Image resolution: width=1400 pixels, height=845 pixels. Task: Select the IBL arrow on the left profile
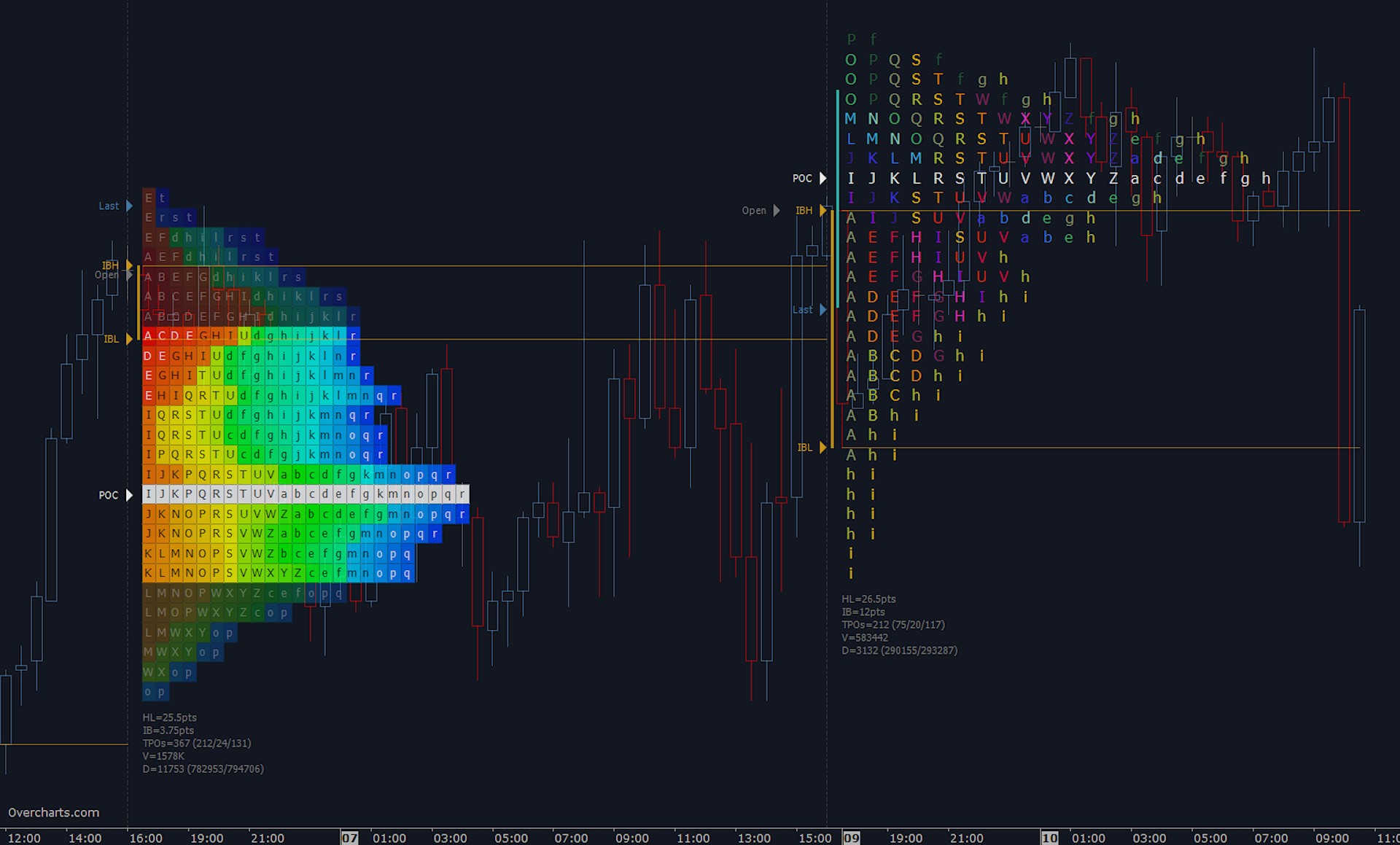coord(128,338)
